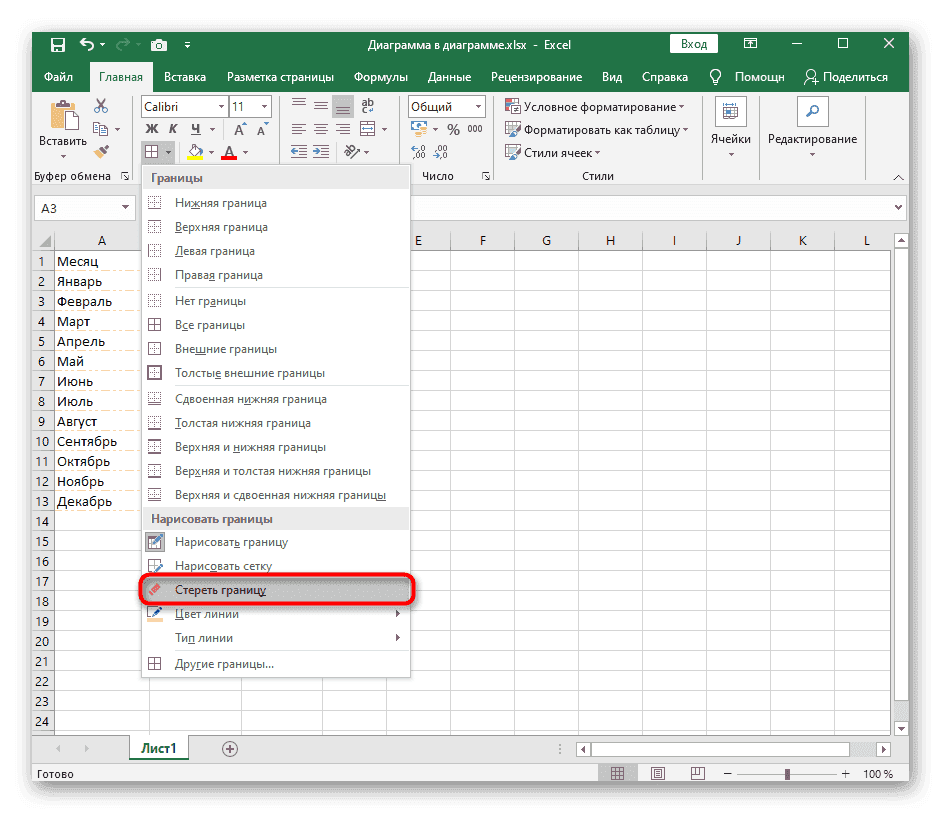Click the 'Вход' sign-in button
Viewport: 941px width, 813px height.
coord(694,45)
